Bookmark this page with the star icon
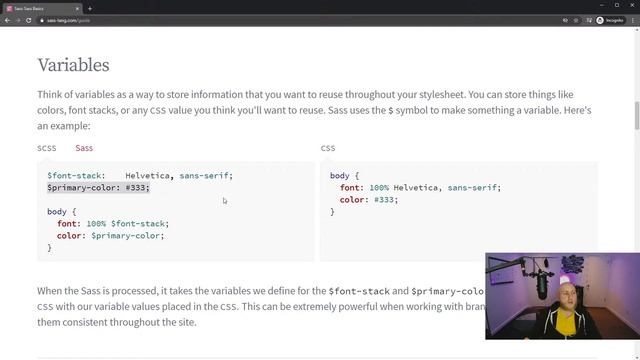Screen dimensions: 640x360 [576, 20]
